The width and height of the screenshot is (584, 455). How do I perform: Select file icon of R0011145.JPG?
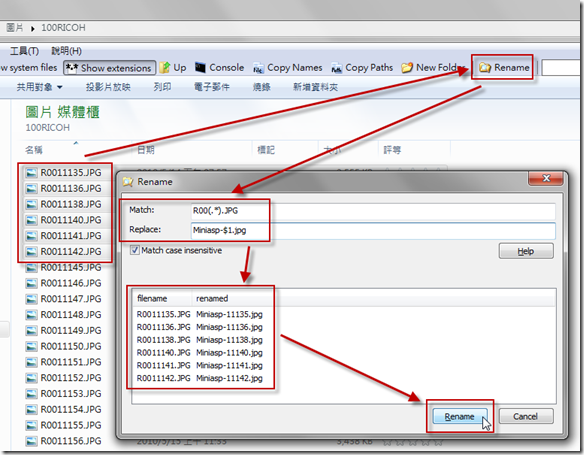click(31, 268)
